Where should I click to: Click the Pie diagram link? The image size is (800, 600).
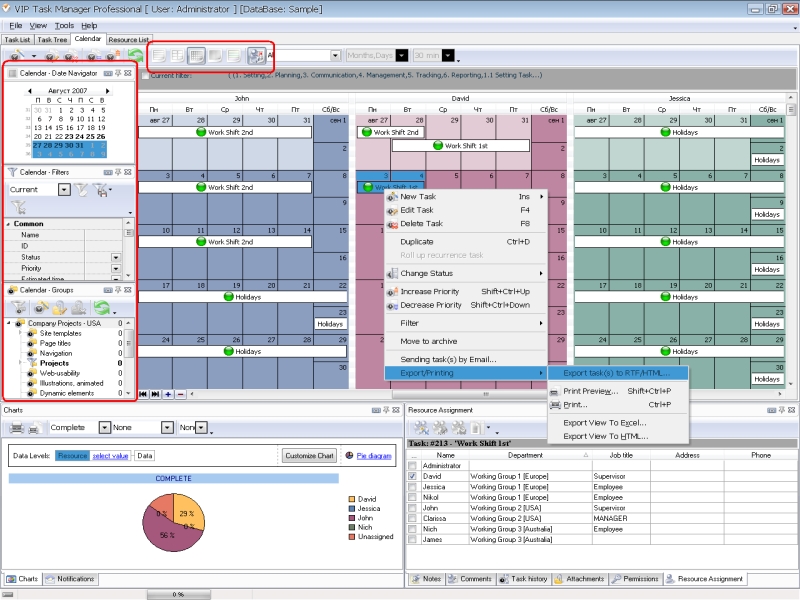374,456
